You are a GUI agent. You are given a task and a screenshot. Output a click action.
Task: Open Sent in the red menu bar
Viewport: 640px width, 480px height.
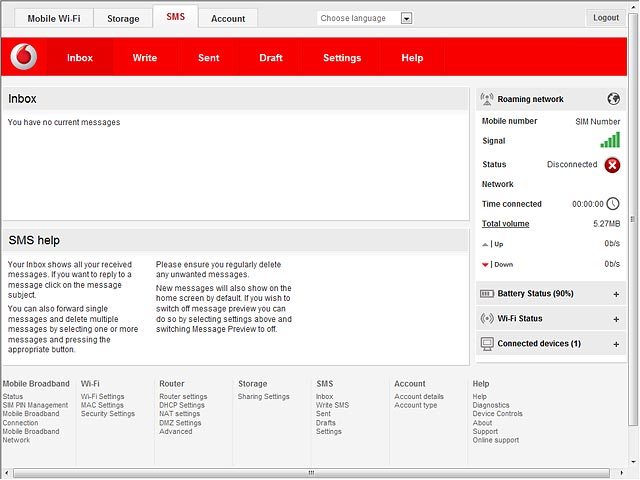click(209, 58)
